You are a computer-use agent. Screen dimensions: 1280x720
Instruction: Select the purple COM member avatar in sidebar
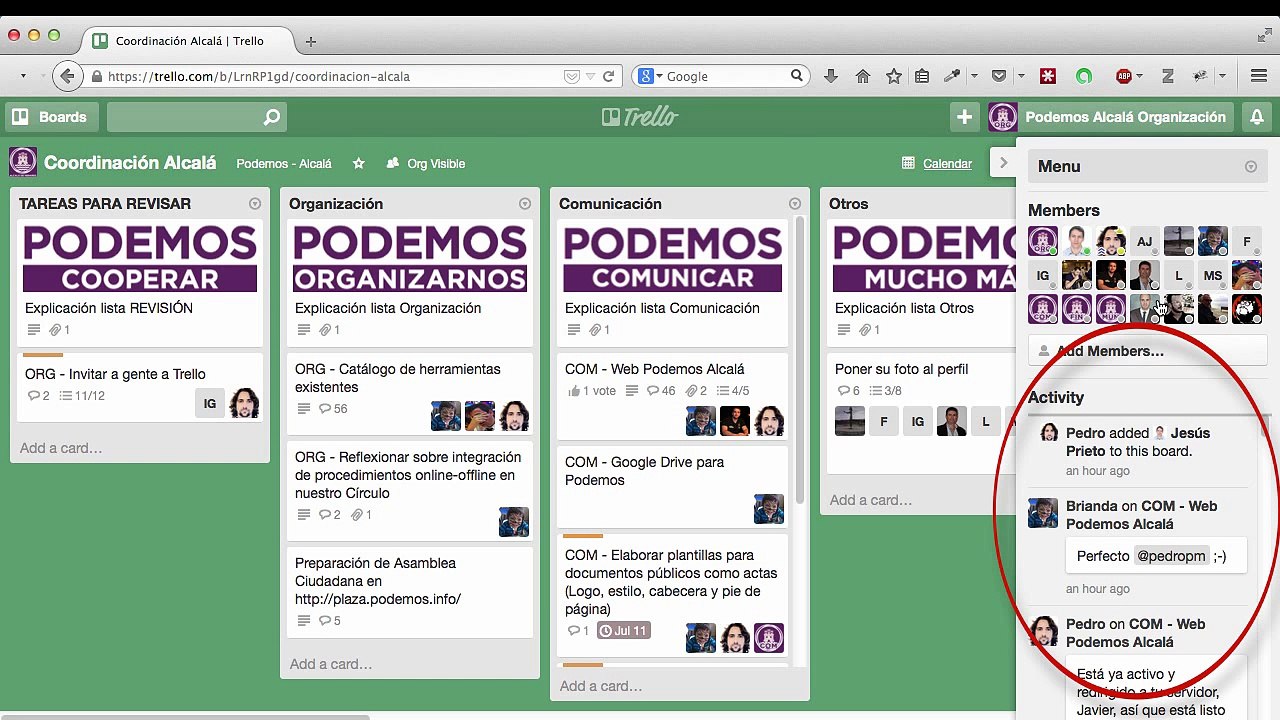pos(1043,309)
